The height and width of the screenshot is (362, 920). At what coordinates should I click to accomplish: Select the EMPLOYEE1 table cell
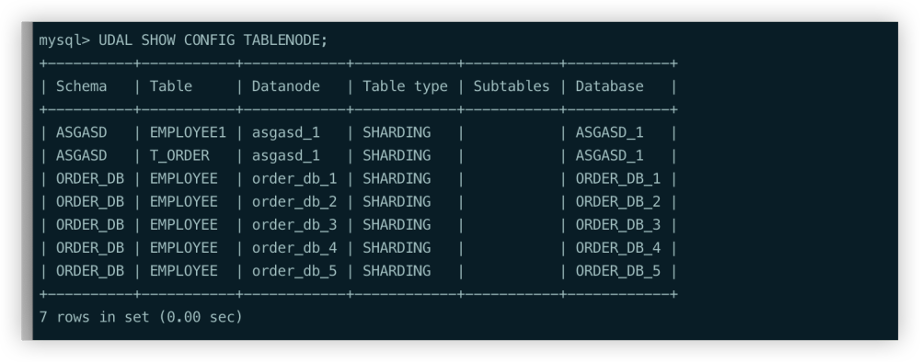188,133
